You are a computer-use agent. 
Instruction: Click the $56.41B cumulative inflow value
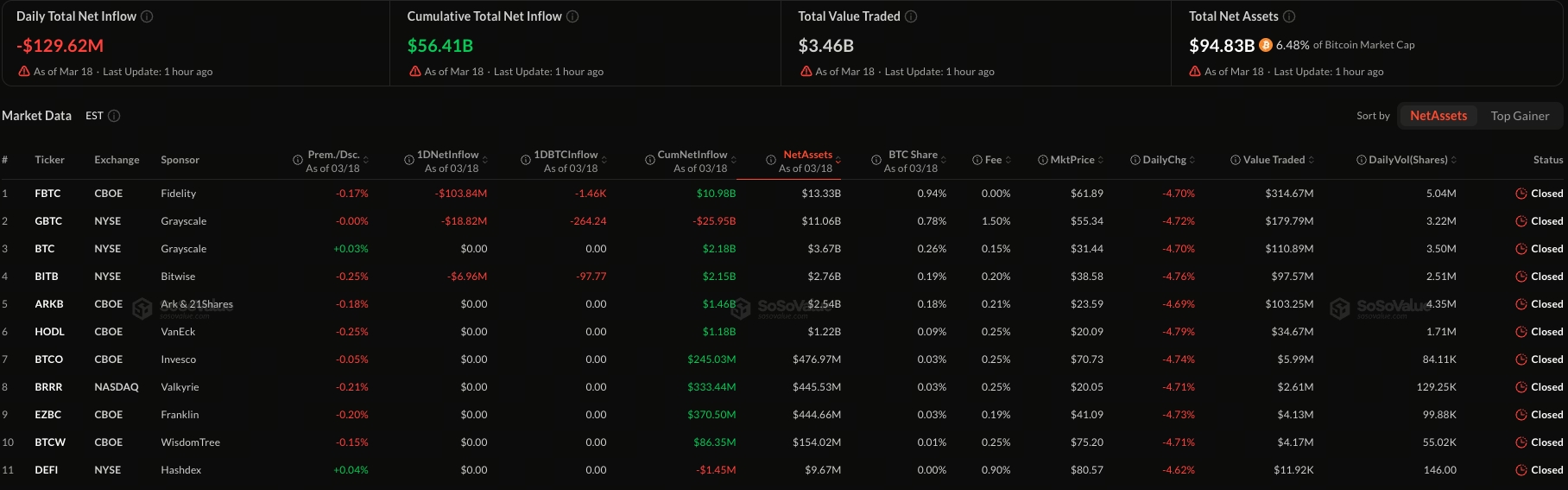[440, 46]
